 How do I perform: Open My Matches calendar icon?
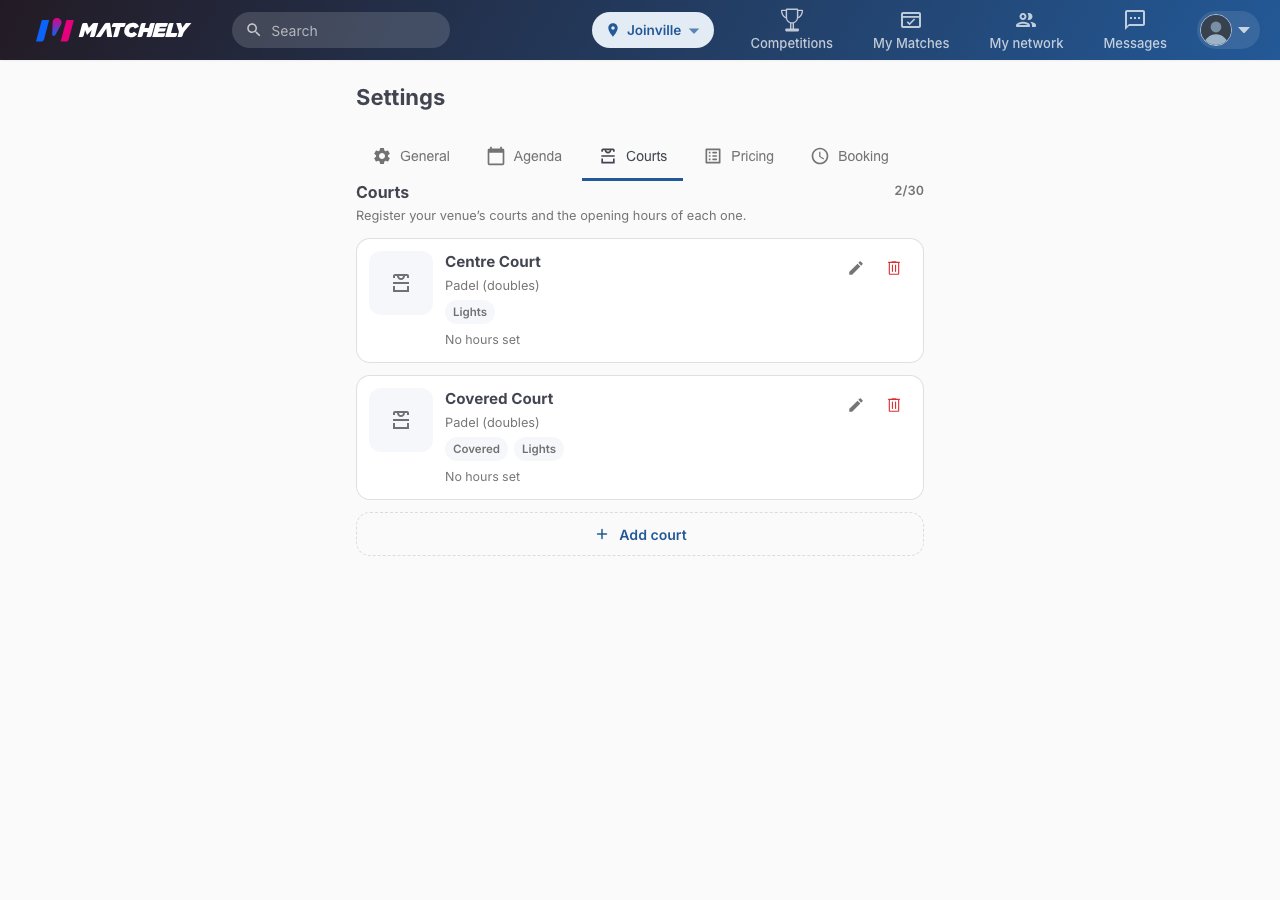click(x=911, y=19)
